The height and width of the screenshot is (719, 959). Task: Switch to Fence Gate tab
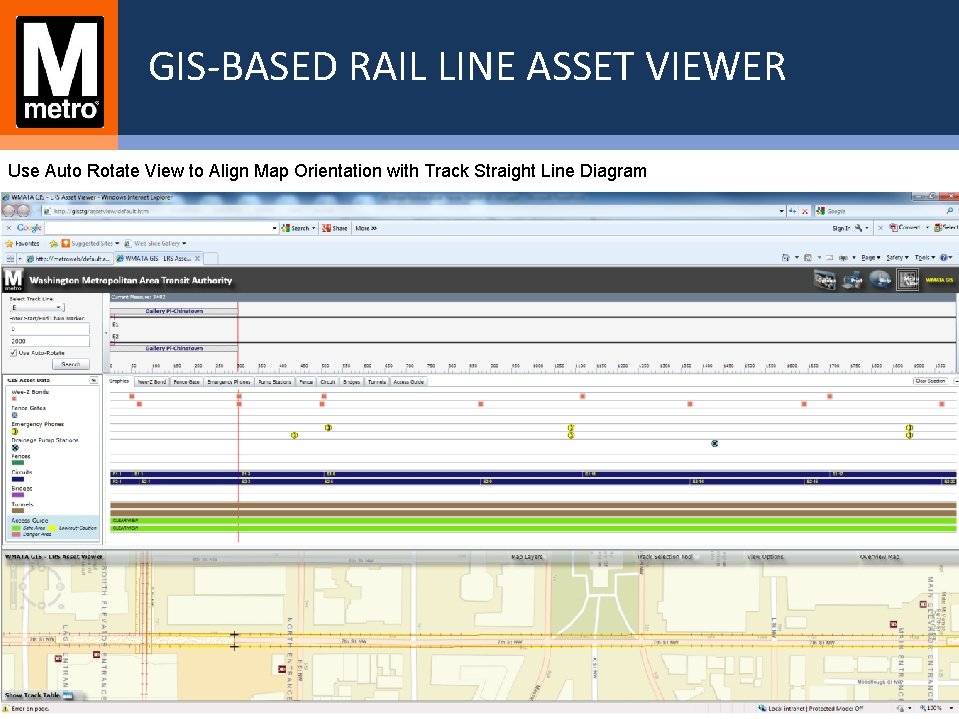coord(186,382)
